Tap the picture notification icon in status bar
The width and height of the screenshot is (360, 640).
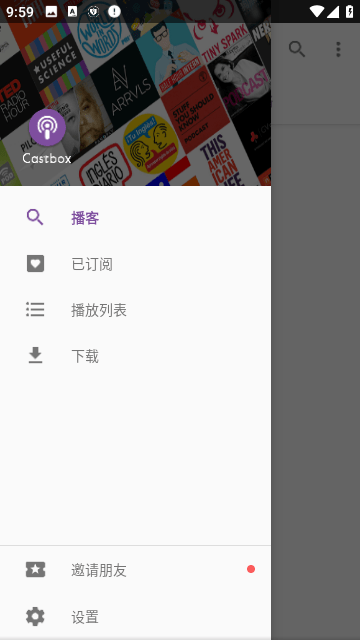coord(51,12)
